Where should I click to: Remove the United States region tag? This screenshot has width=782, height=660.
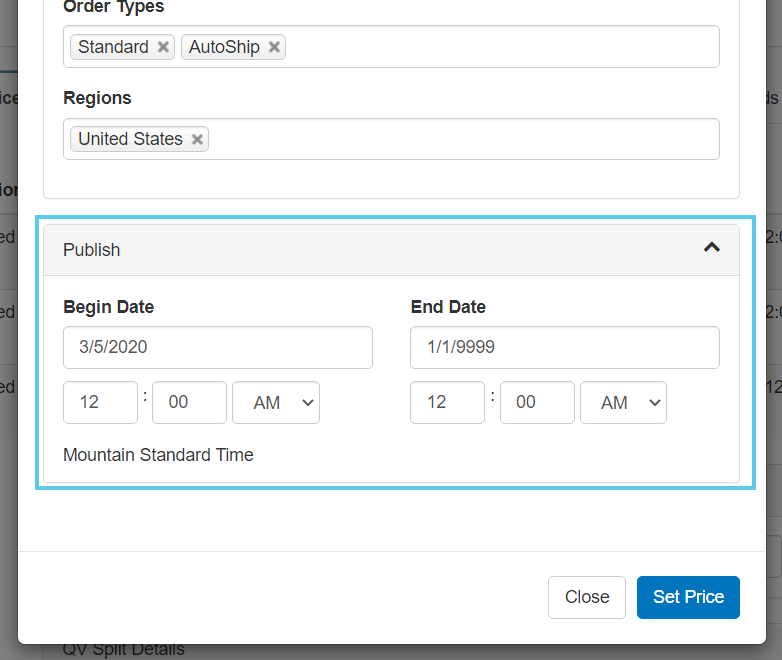coord(197,139)
